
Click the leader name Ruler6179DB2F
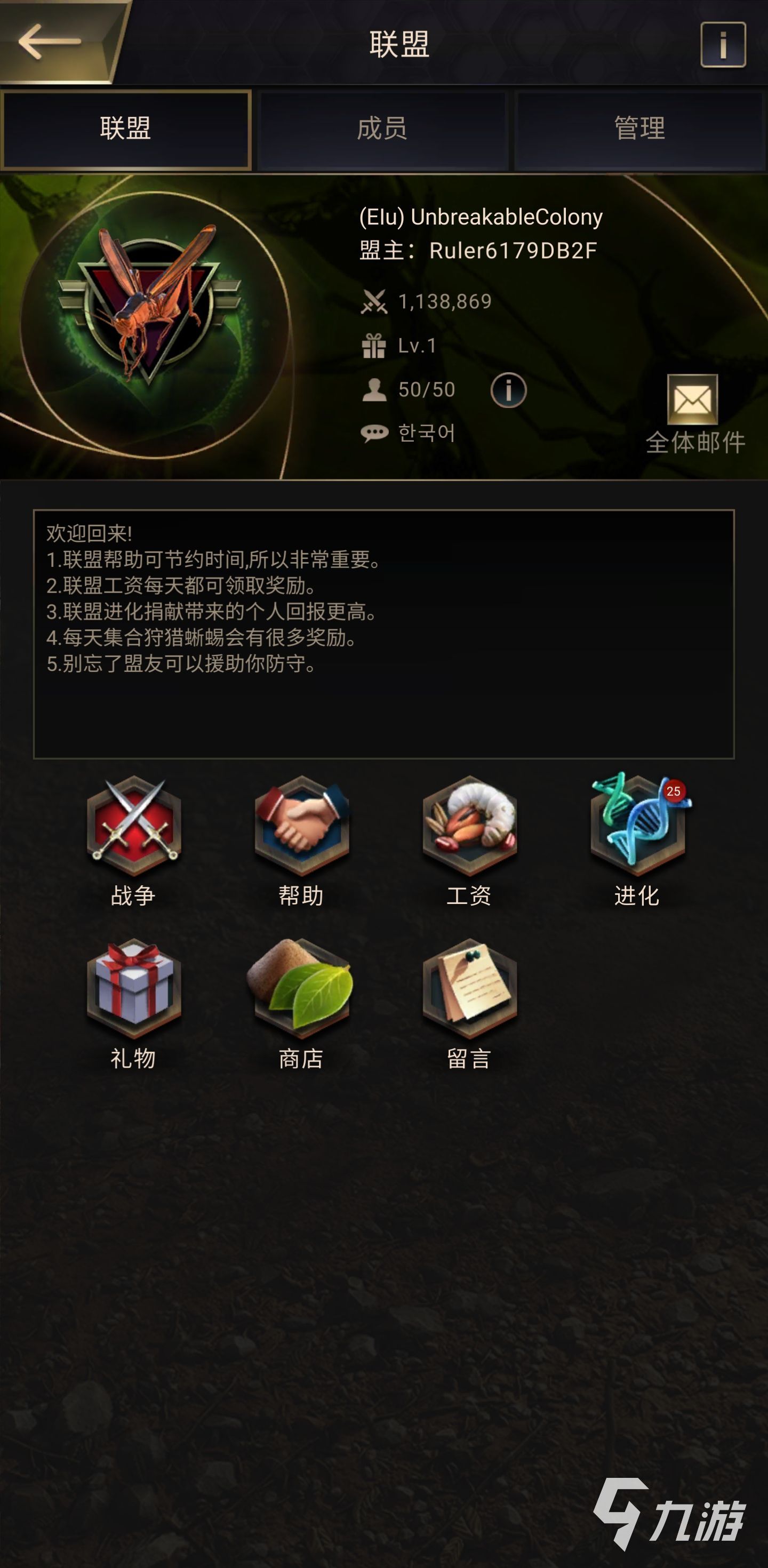[513, 251]
